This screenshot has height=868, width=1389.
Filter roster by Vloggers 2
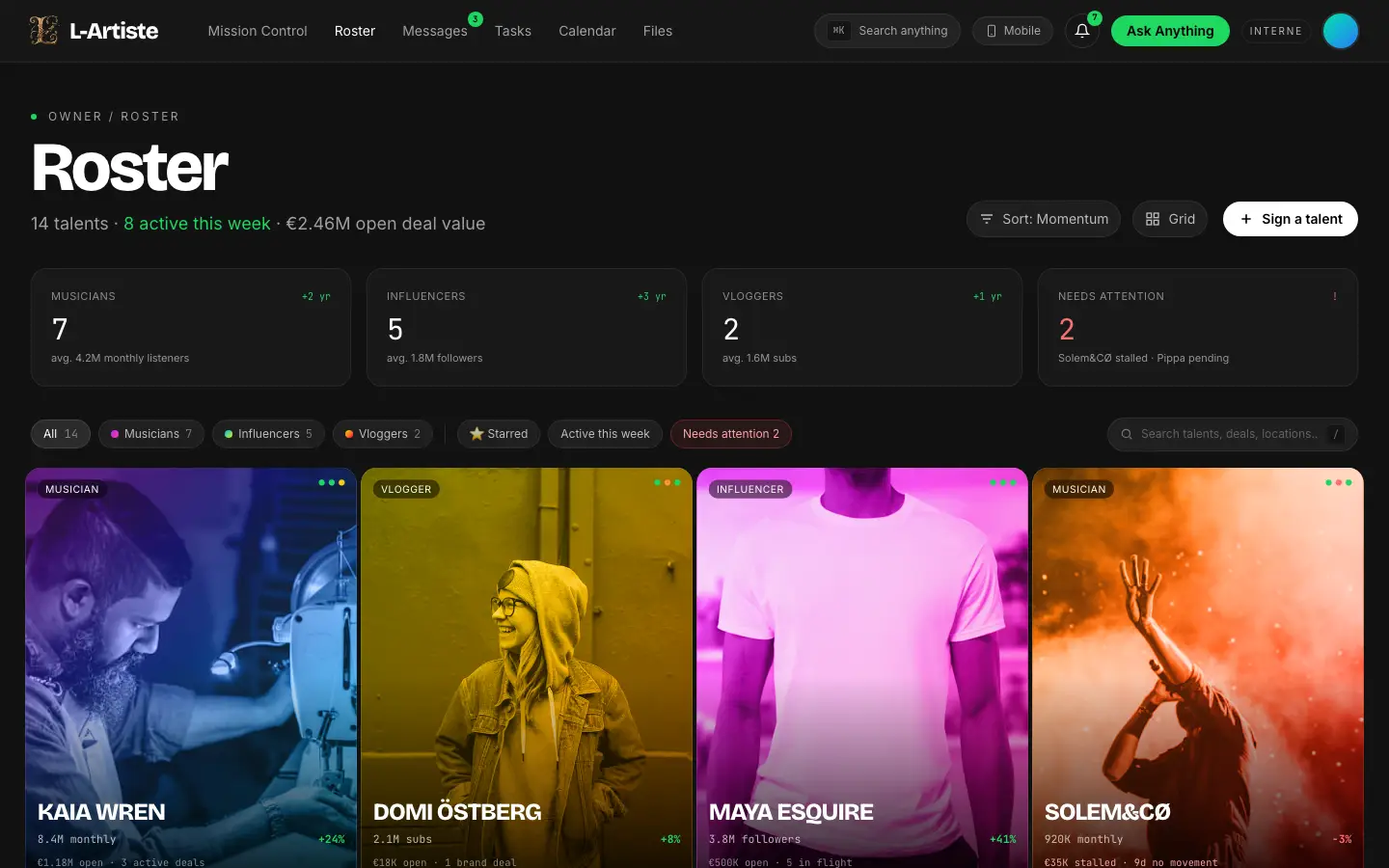pos(383,434)
